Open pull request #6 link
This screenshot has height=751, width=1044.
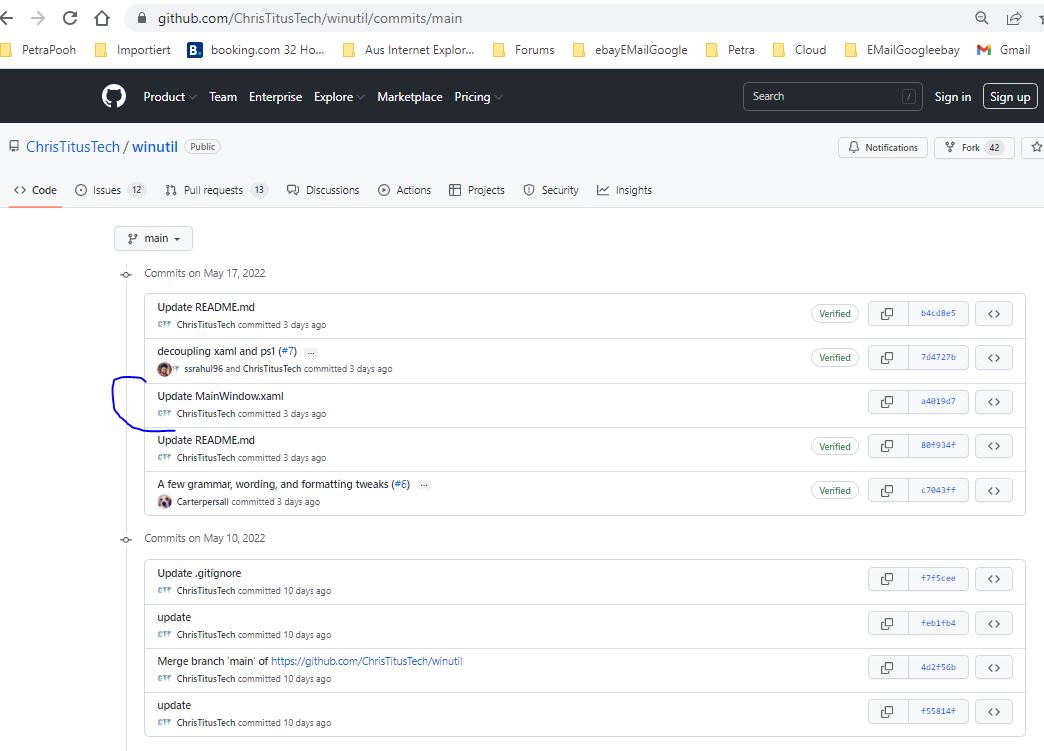pos(400,484)
